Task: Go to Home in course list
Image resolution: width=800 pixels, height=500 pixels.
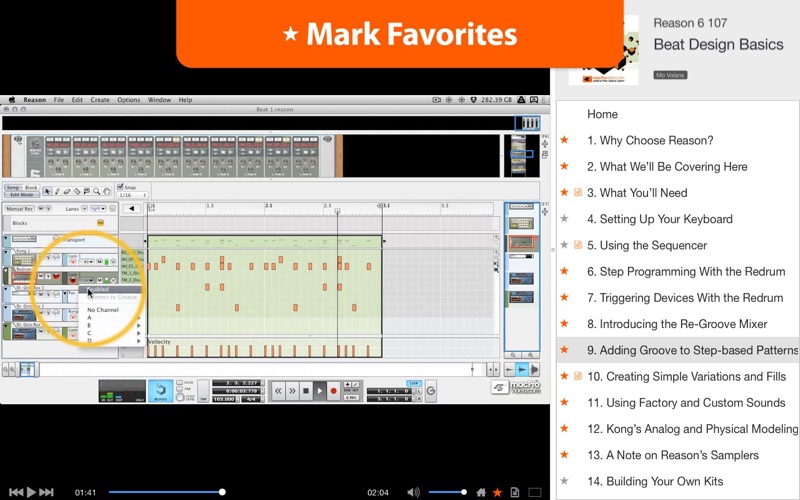Action: 602,114
